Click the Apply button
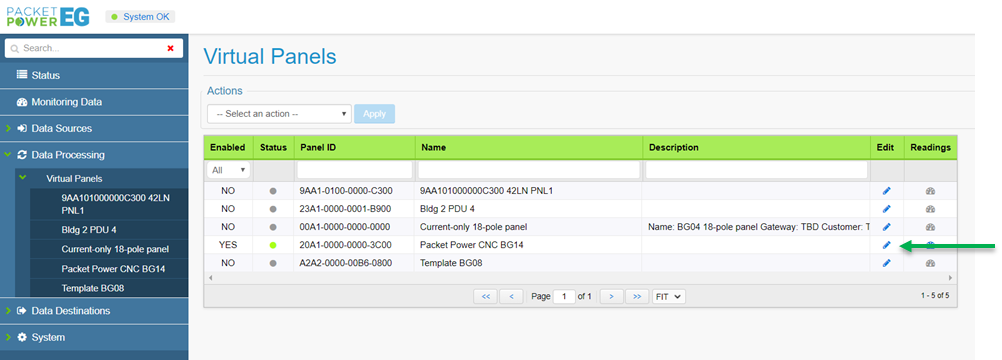1002x360 pixels. coord(374,114)
